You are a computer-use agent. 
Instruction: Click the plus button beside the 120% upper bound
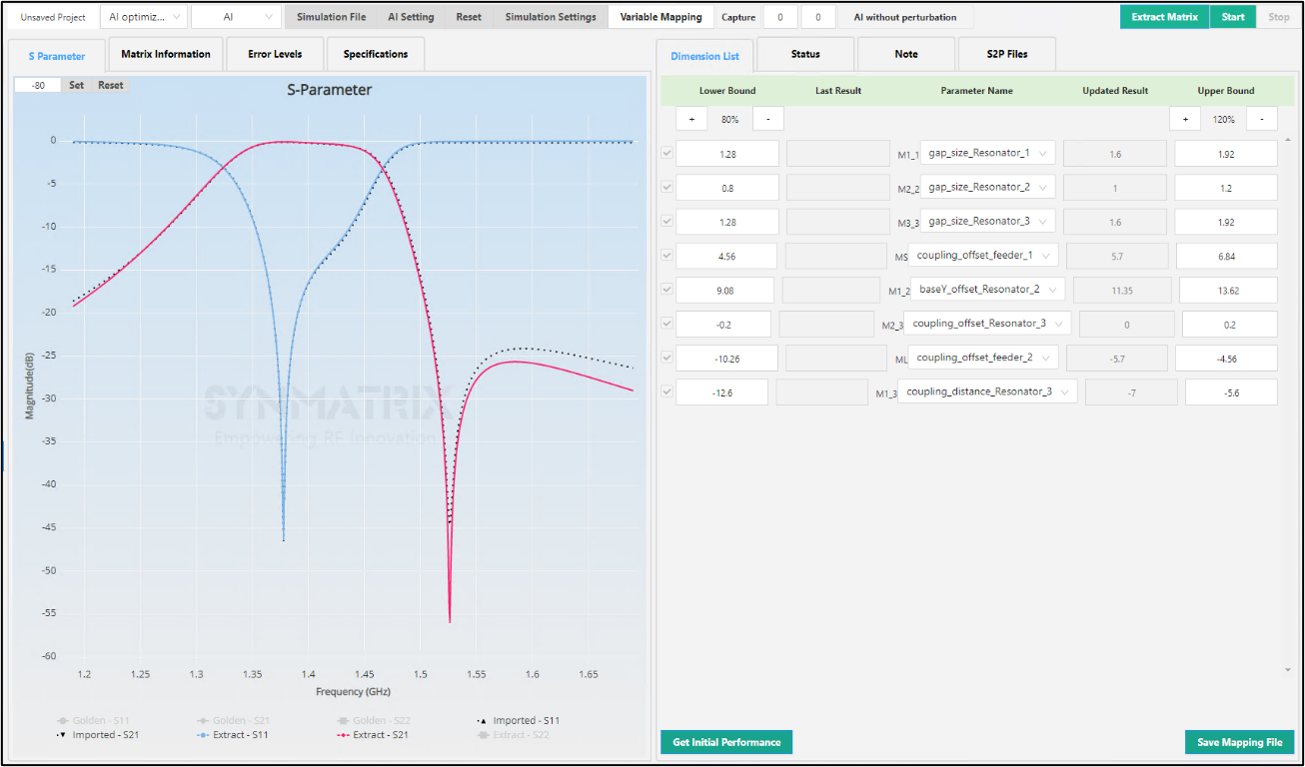(1185, 119)
